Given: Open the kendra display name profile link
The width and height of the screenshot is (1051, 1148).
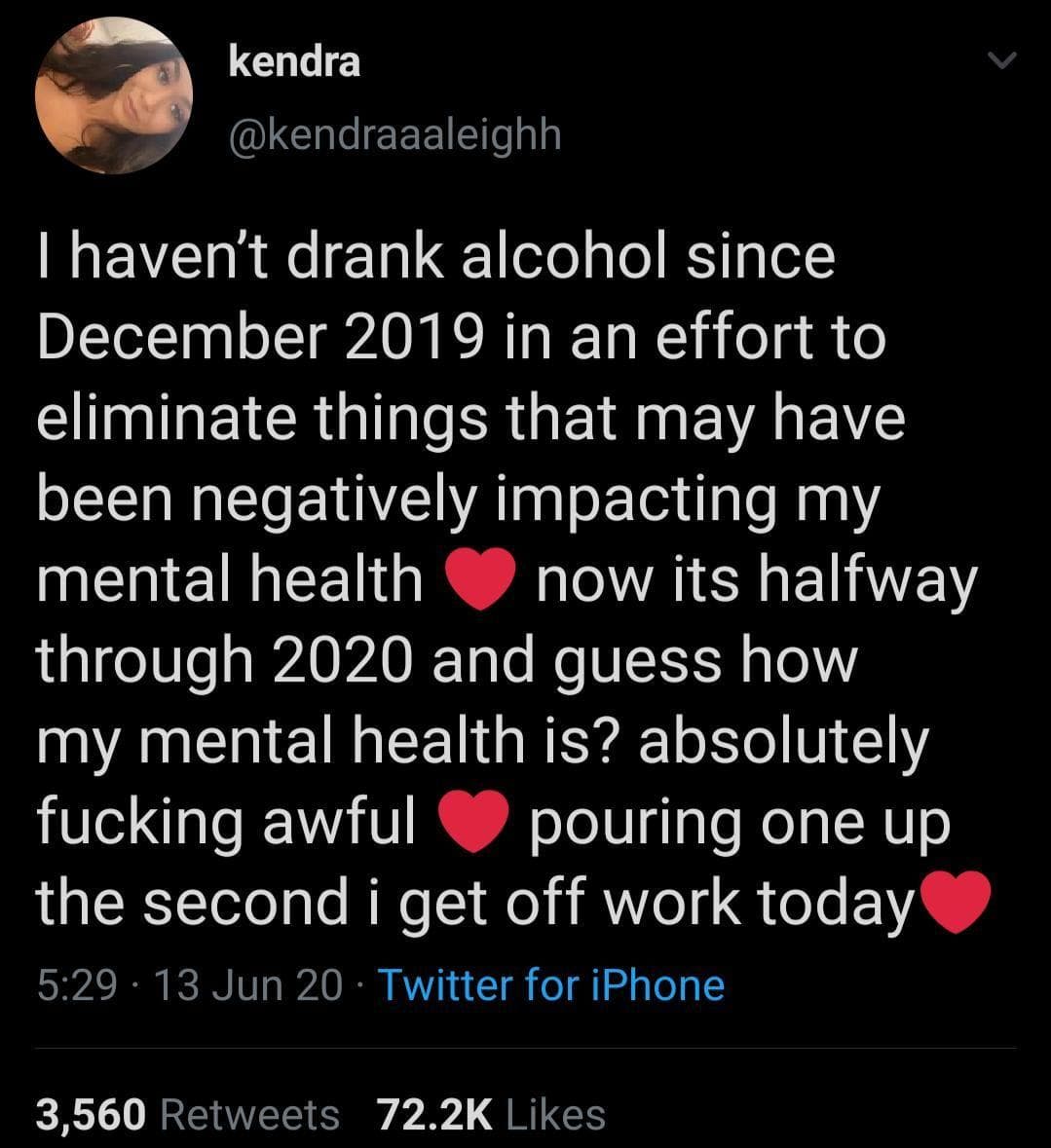Looking at the screenshot, I should point(294,61).
